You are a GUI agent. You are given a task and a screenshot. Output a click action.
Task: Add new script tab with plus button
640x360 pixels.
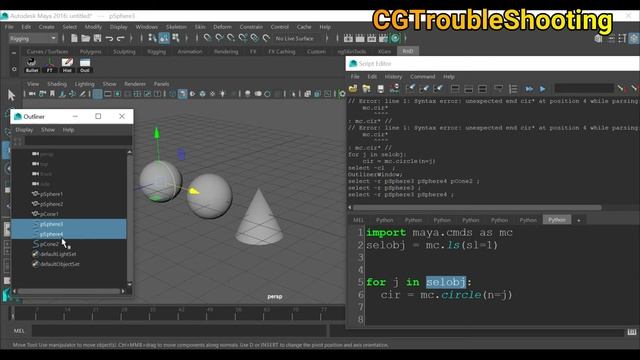pos(578,220)
